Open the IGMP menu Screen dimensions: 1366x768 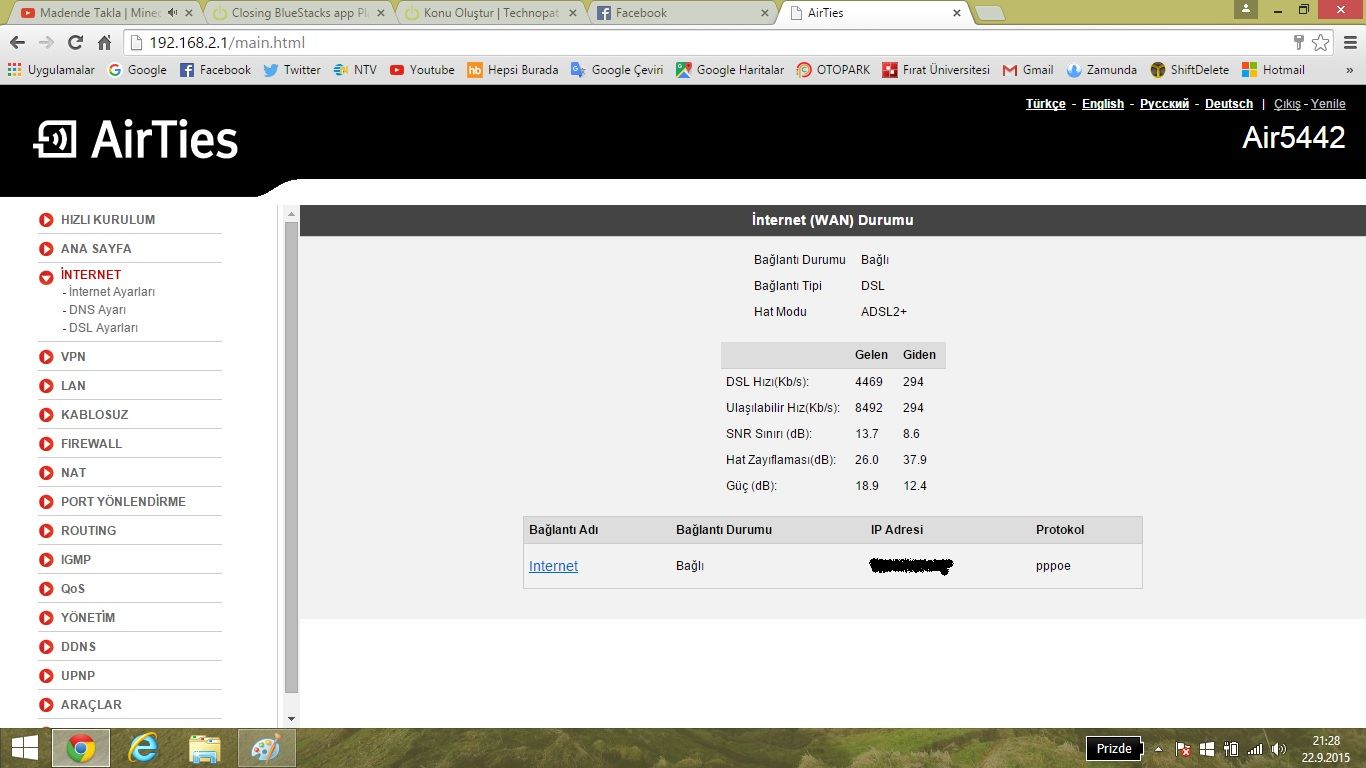point(76,560)
